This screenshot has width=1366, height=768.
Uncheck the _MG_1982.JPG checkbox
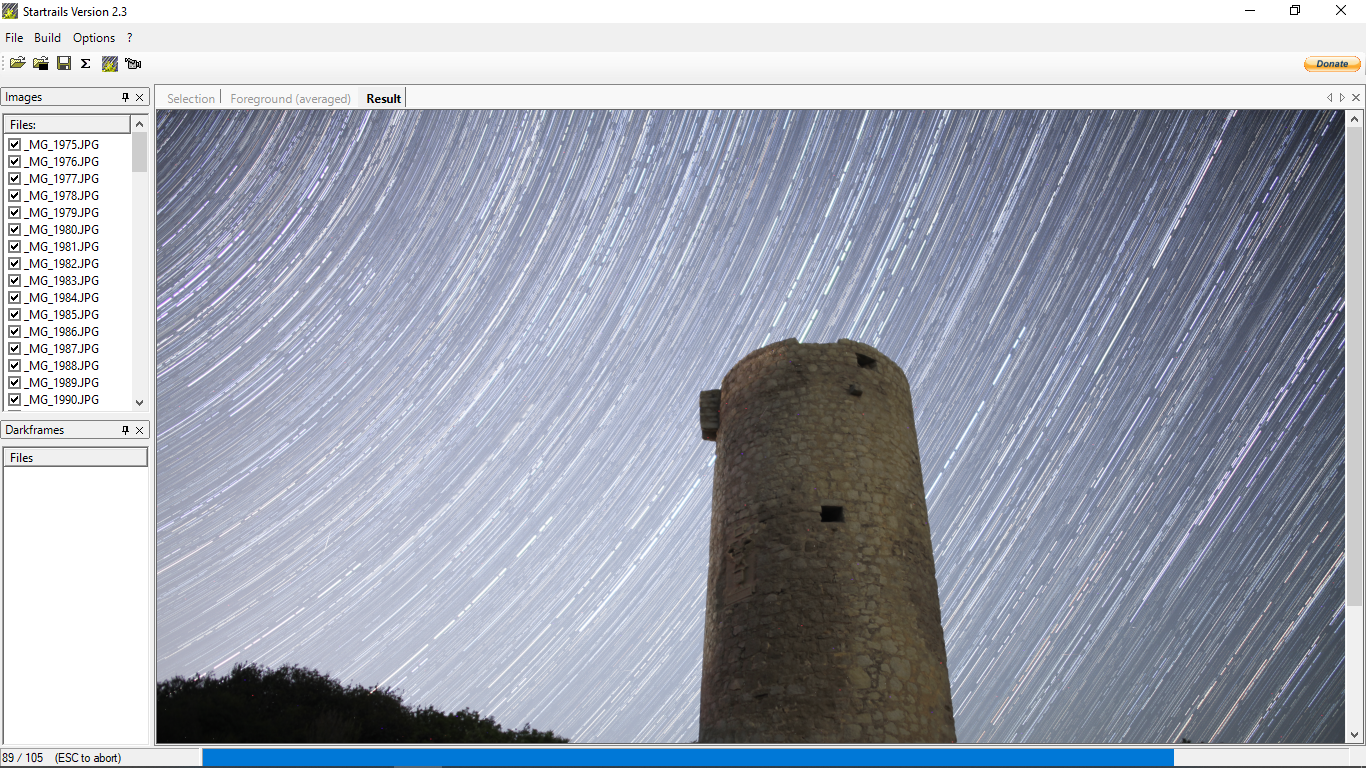15,264
